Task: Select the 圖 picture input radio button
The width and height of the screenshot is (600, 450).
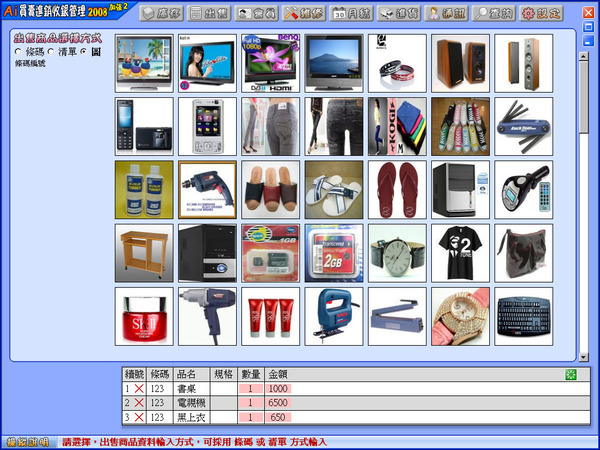Action: coord(83,51)
